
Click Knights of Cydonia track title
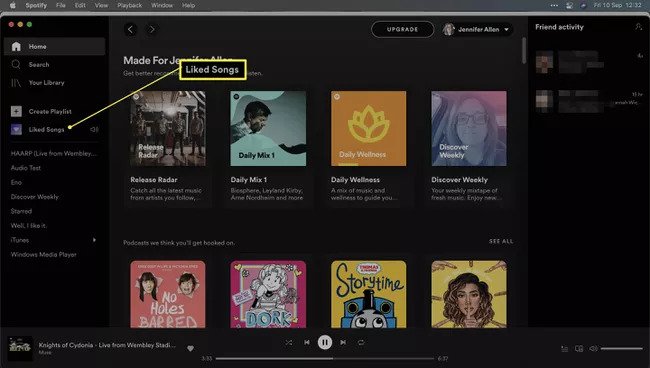[x=107, y=345]
